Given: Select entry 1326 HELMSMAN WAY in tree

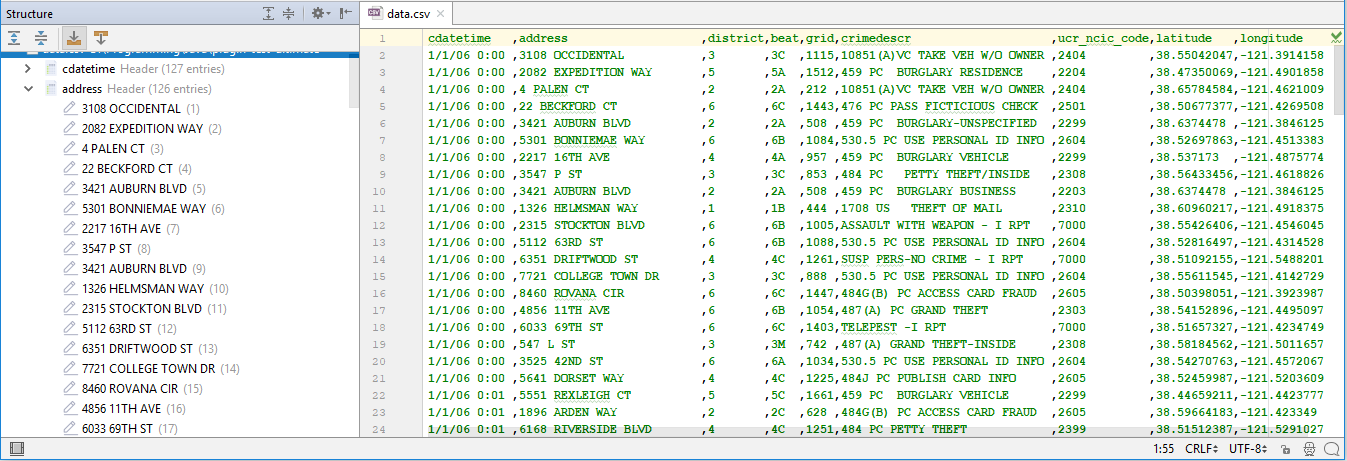Looking at the screenshot, I should point(156,289).
